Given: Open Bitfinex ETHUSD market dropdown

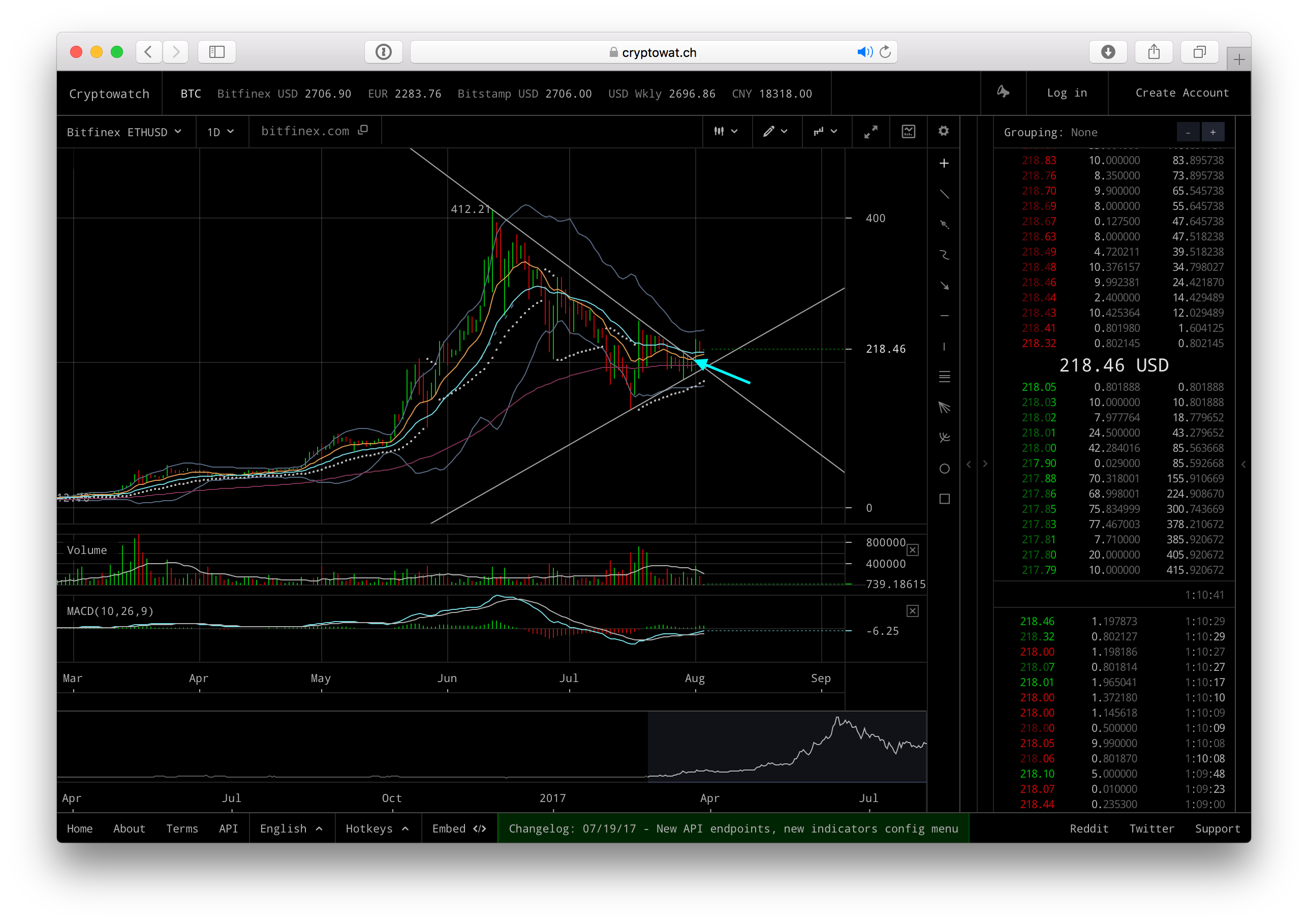Looking at the screenshot, I should click(x=124, y=132).
